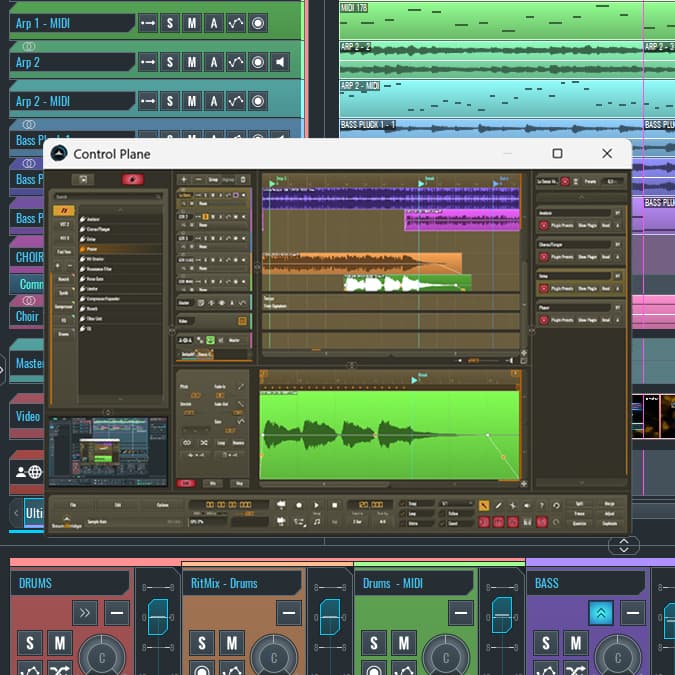Image resolution: width=675 pixels, height=675 pixels.
Task: Click the minus button on DRUMS mixer channel
Action: (x=117, y=613)
